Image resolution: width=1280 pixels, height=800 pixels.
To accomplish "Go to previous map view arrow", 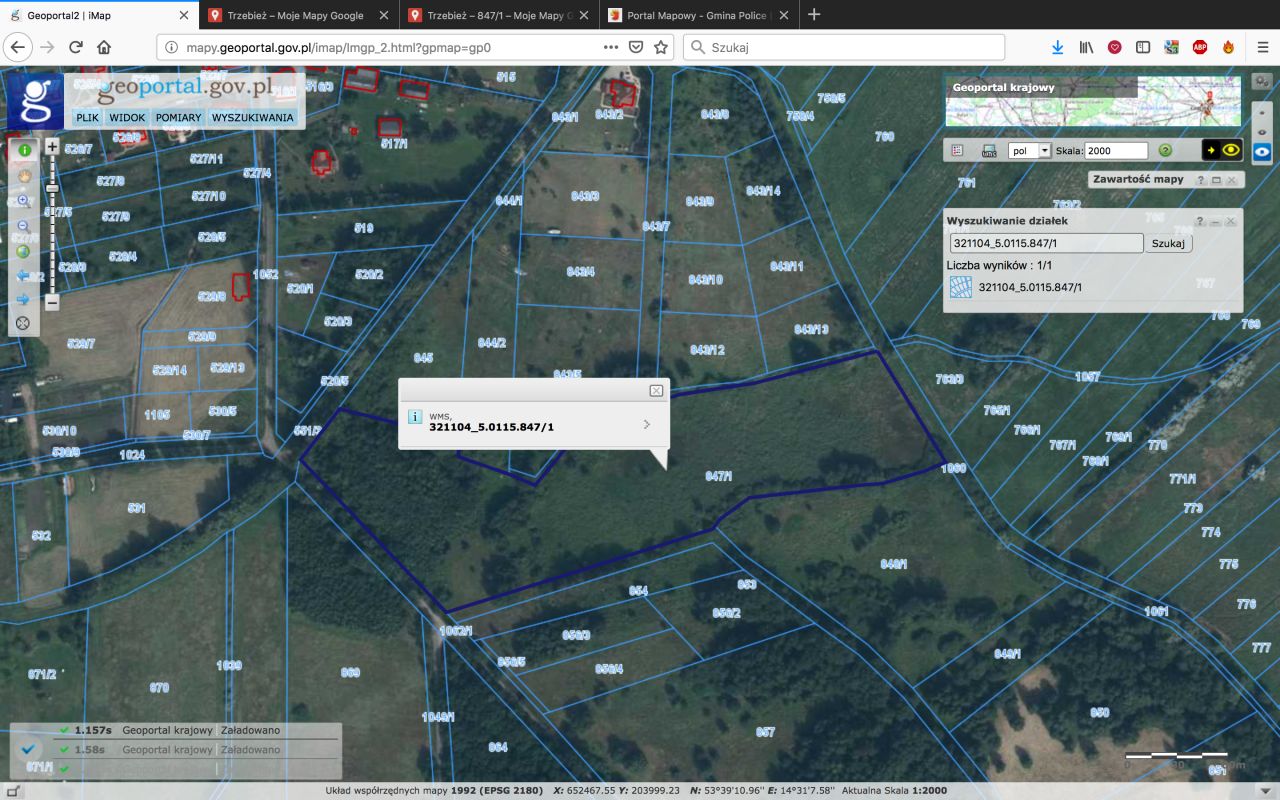I will tap(23, 276).
